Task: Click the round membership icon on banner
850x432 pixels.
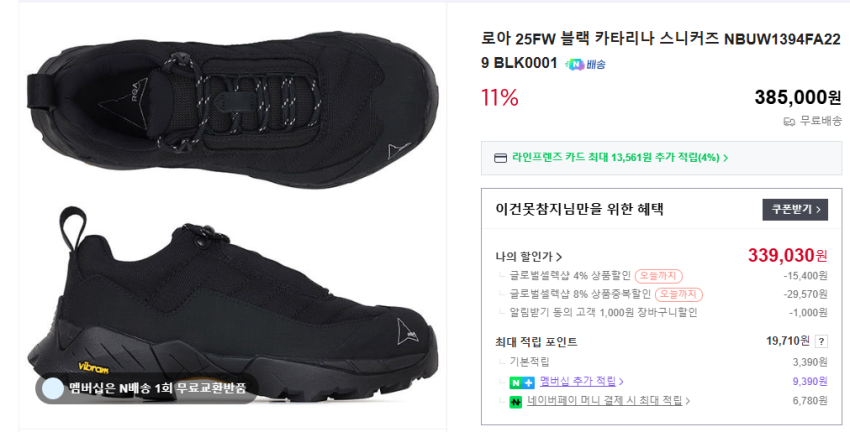Action: pos(52,388)
